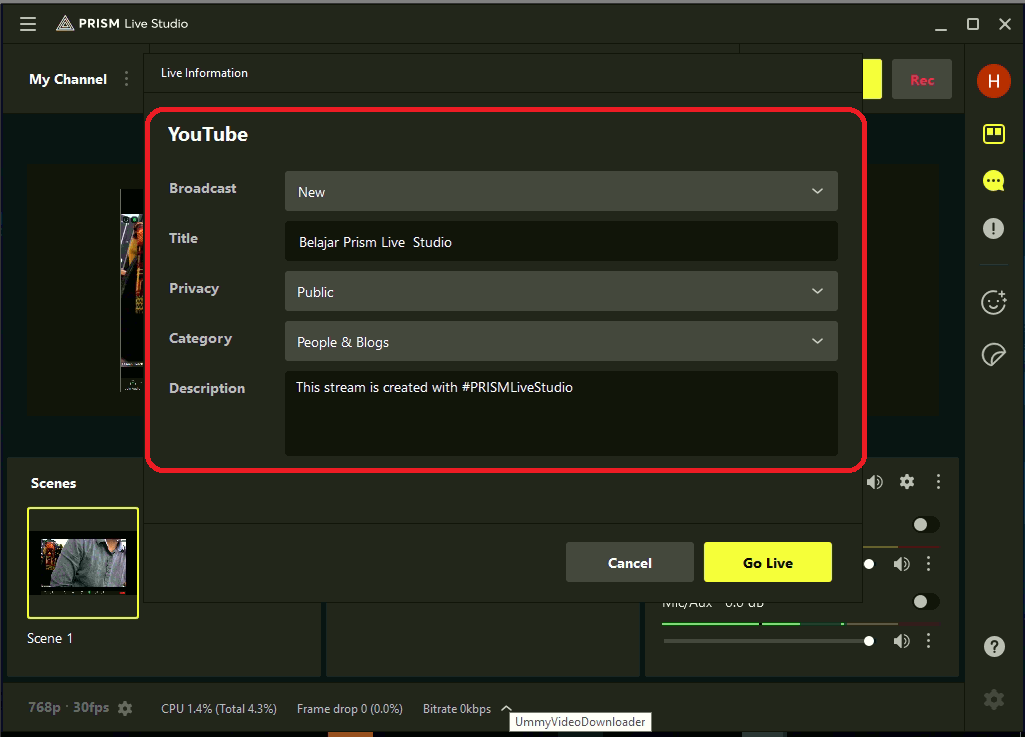
Task: Click the Bitrate 0kbps text
Action: [457, 709]
